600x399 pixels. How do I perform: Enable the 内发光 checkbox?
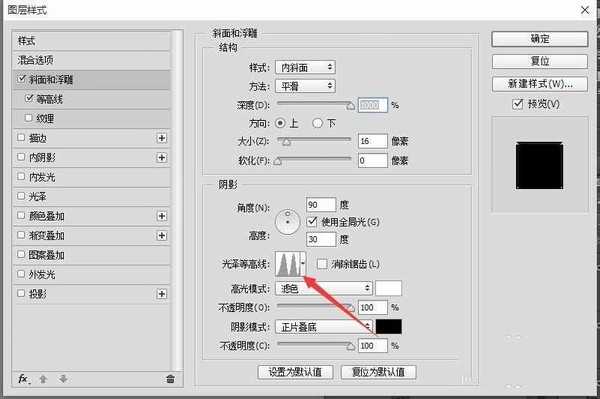point(21,176)
